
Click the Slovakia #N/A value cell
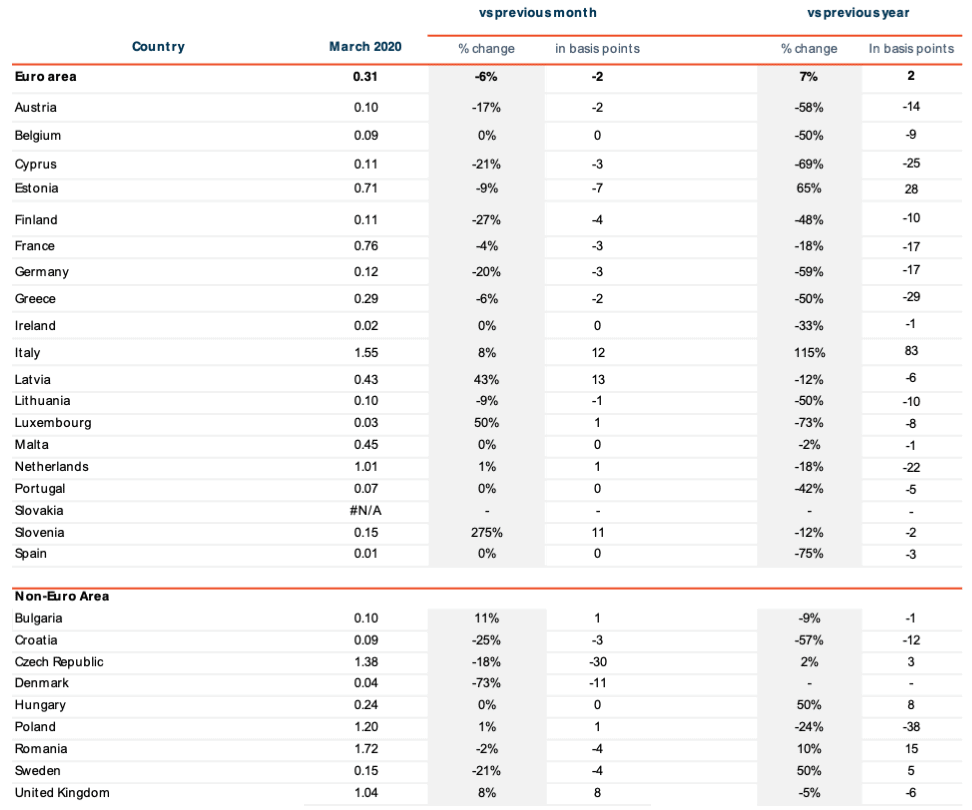click(365, 510)
